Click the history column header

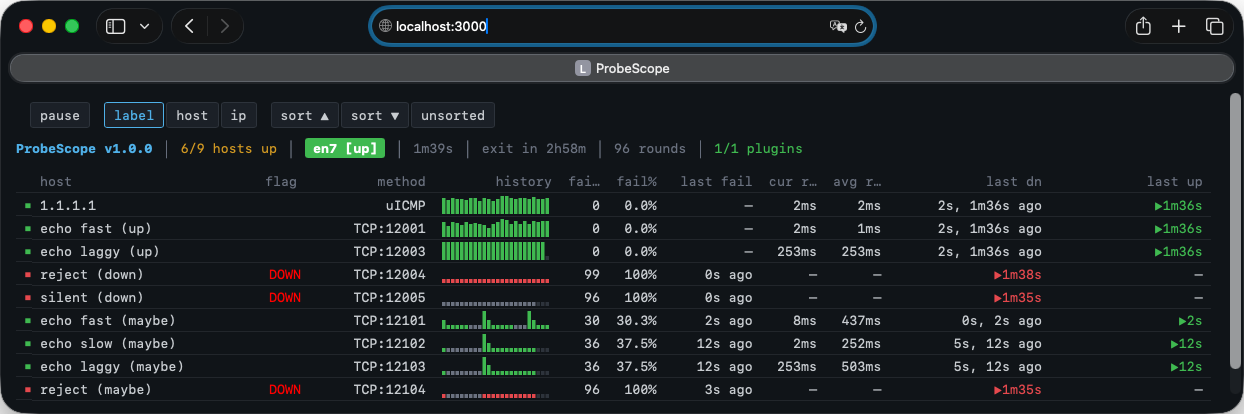[x=524, y=182]
